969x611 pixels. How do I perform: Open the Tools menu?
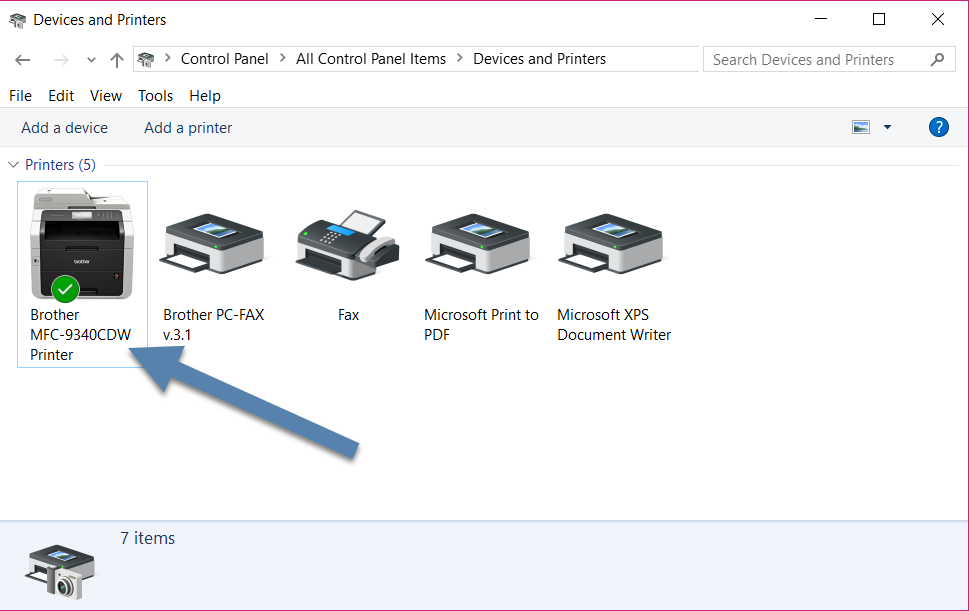tap(155, 95)
